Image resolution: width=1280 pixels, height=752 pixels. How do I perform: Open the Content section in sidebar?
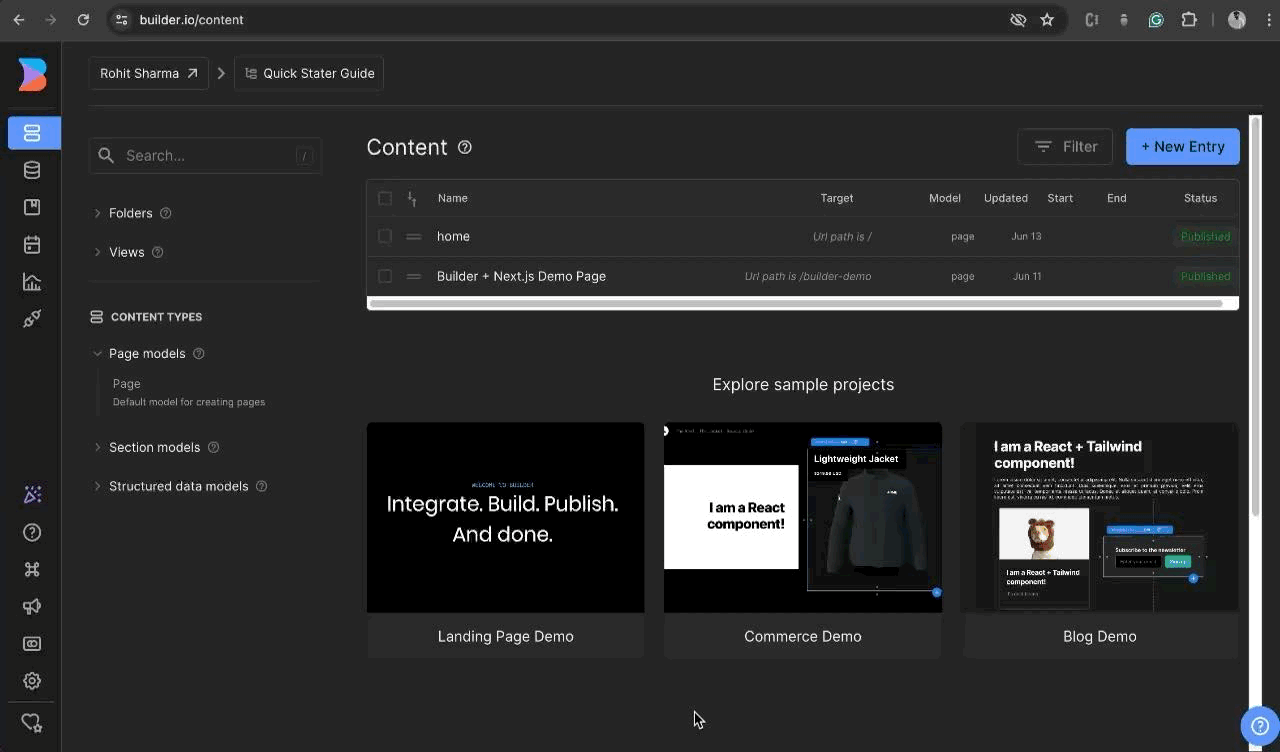(32, 133)
